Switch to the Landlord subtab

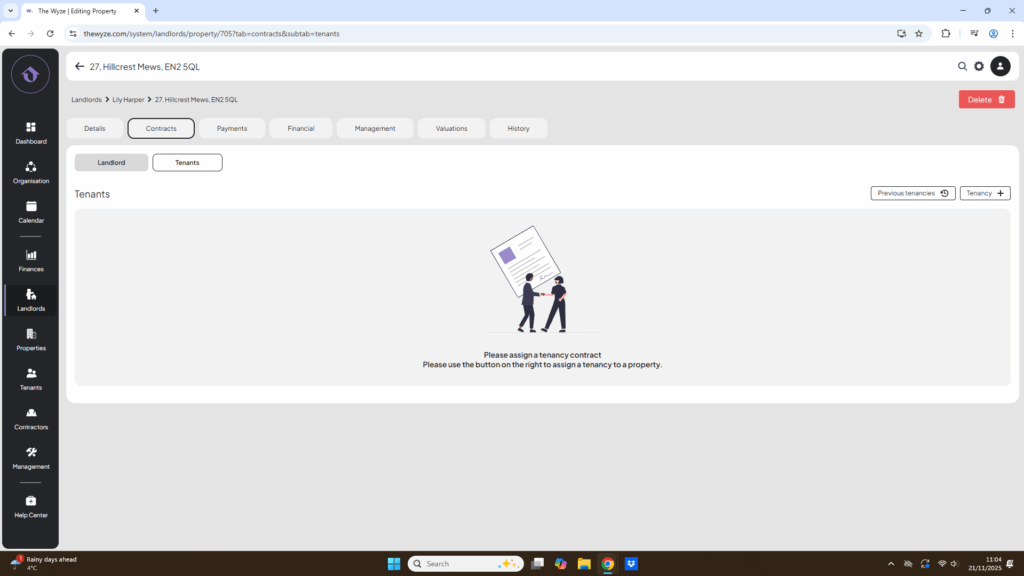click(111, 162)
